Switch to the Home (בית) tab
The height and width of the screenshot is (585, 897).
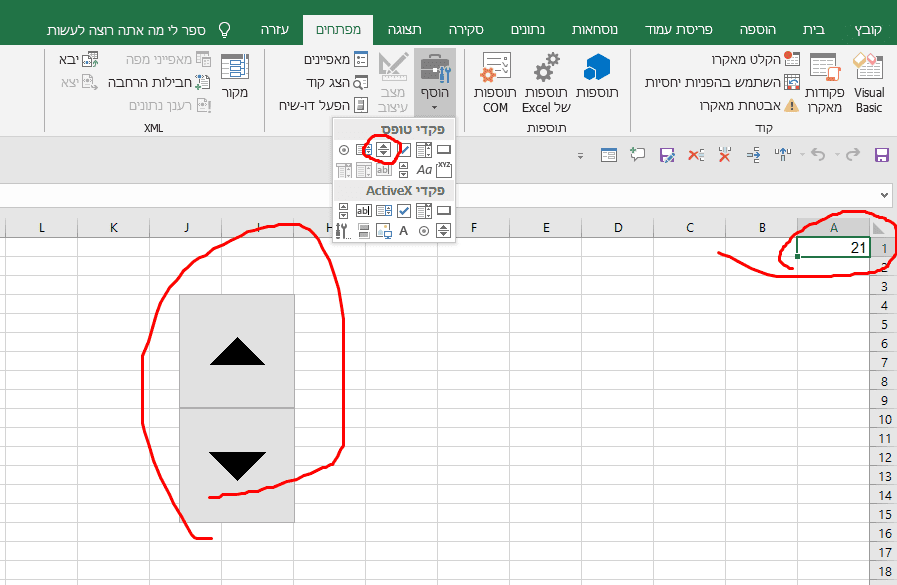click(813, 30)
